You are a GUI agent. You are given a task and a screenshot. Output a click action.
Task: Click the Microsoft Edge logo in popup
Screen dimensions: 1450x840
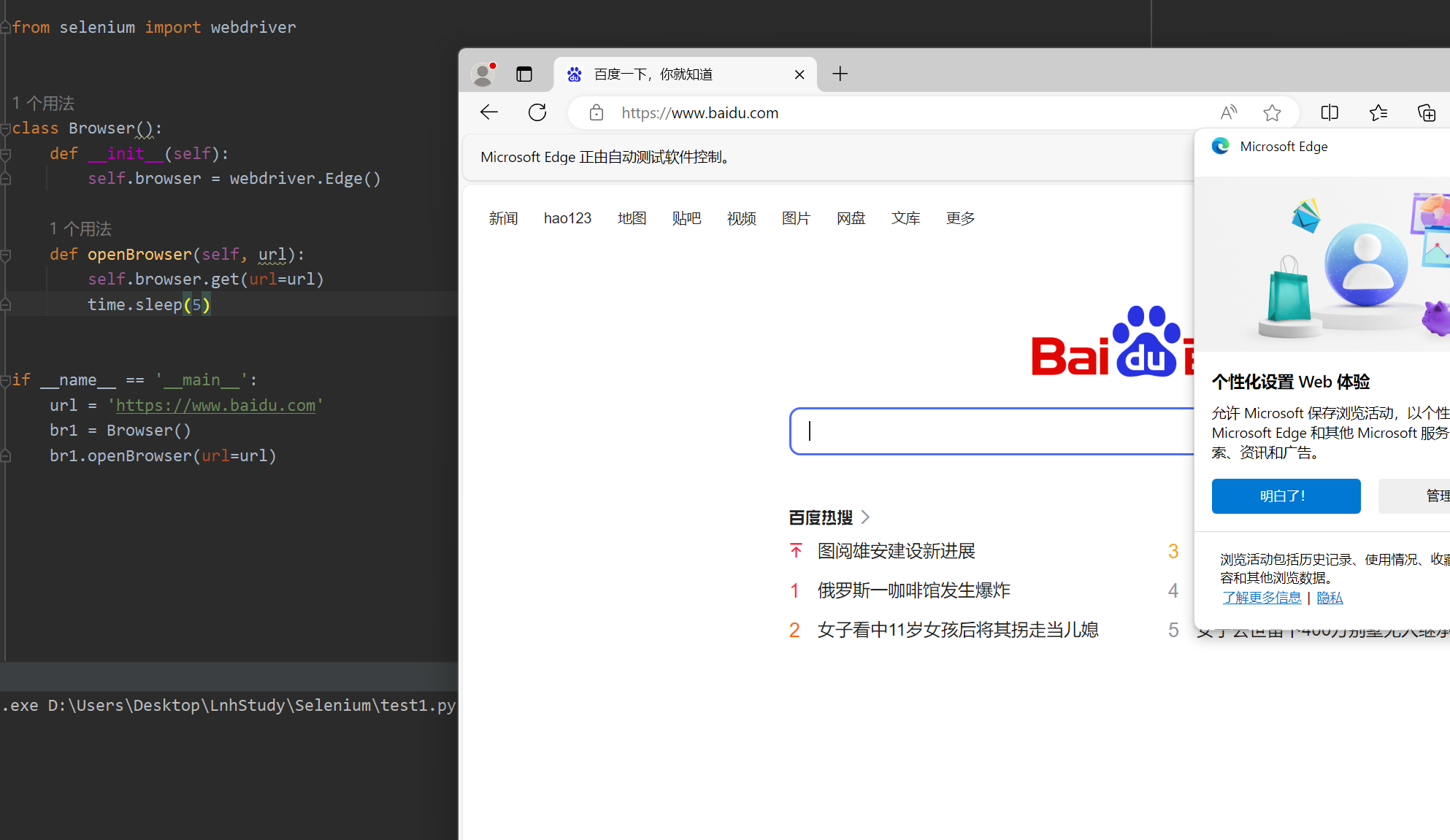tap(1221, 146)
